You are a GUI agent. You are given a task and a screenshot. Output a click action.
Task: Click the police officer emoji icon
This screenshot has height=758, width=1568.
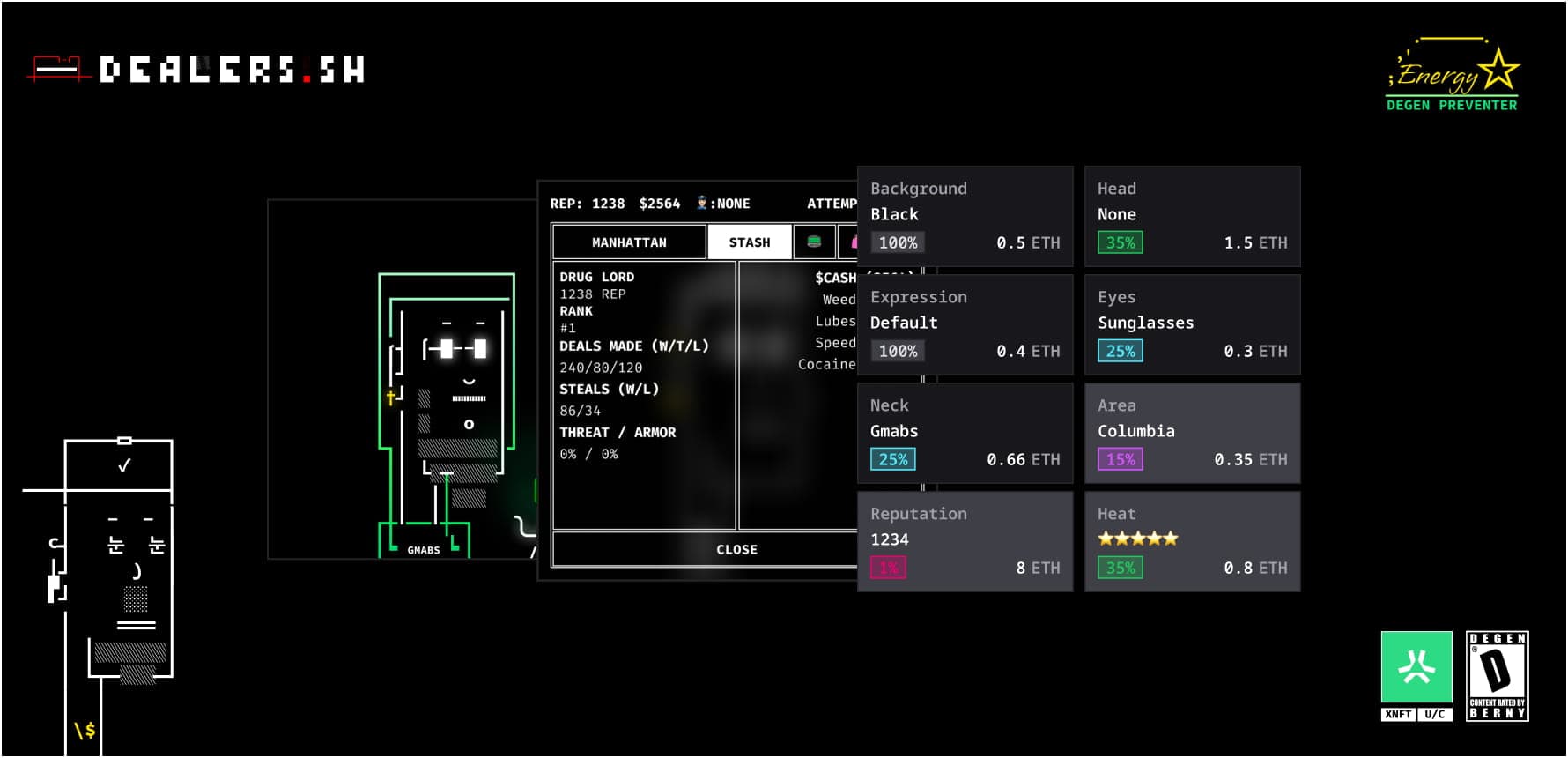click(x=701, y=203)
